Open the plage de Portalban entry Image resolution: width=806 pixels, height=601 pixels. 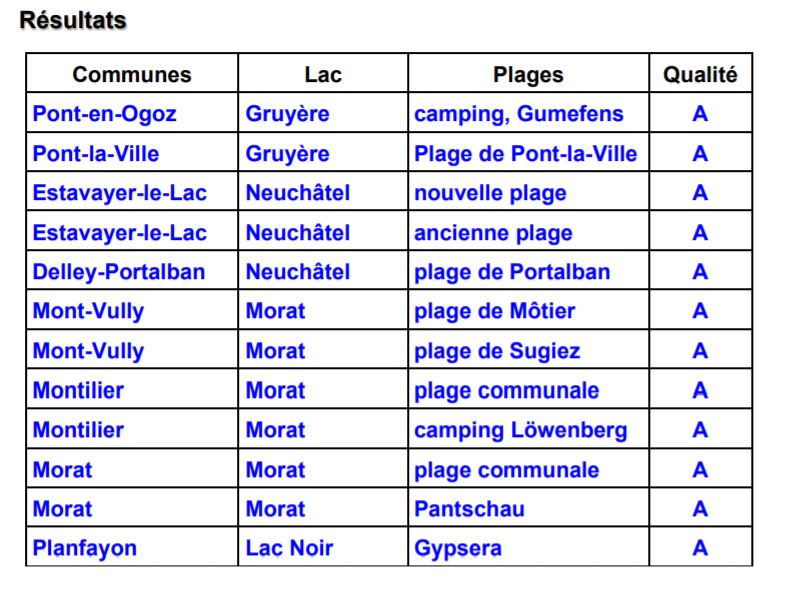pos(512,272)
